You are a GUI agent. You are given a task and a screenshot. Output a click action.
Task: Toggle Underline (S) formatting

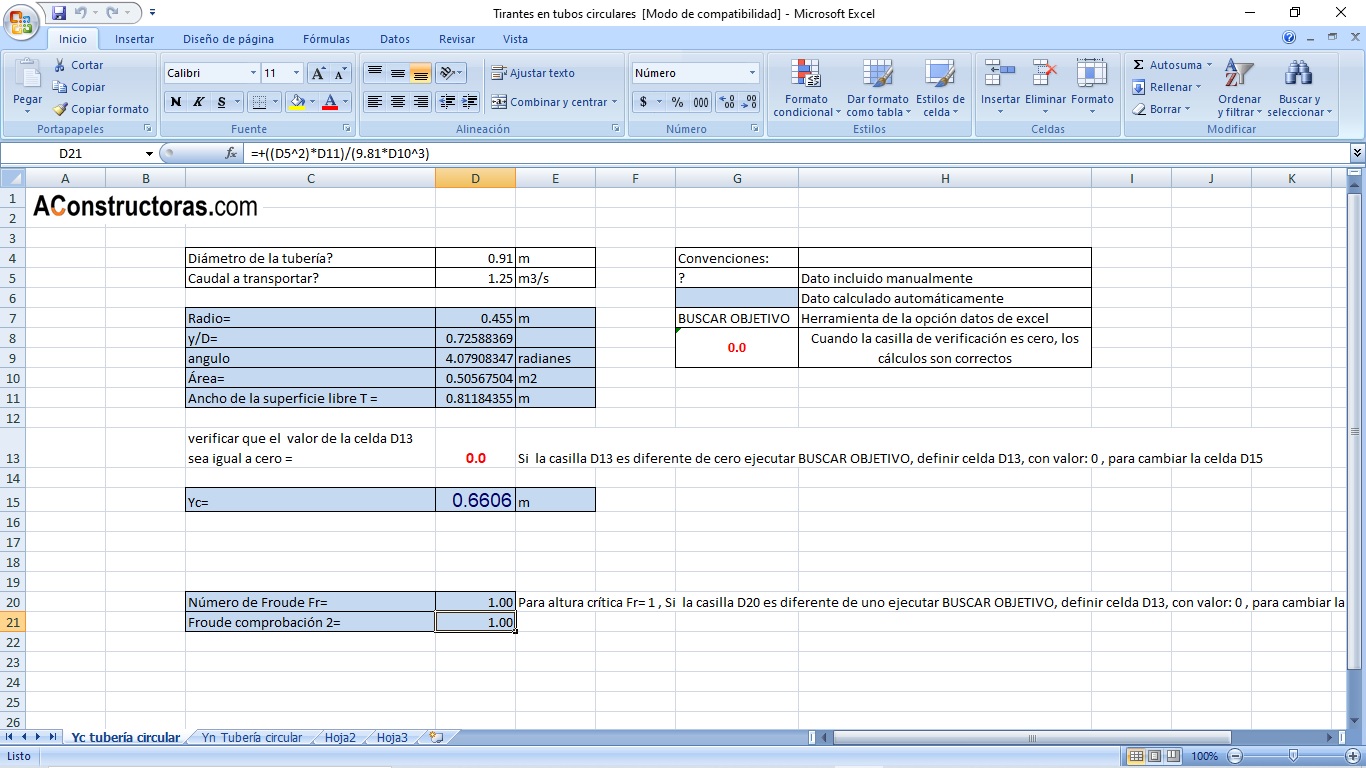pyautogui.click(x=222, y=102)
